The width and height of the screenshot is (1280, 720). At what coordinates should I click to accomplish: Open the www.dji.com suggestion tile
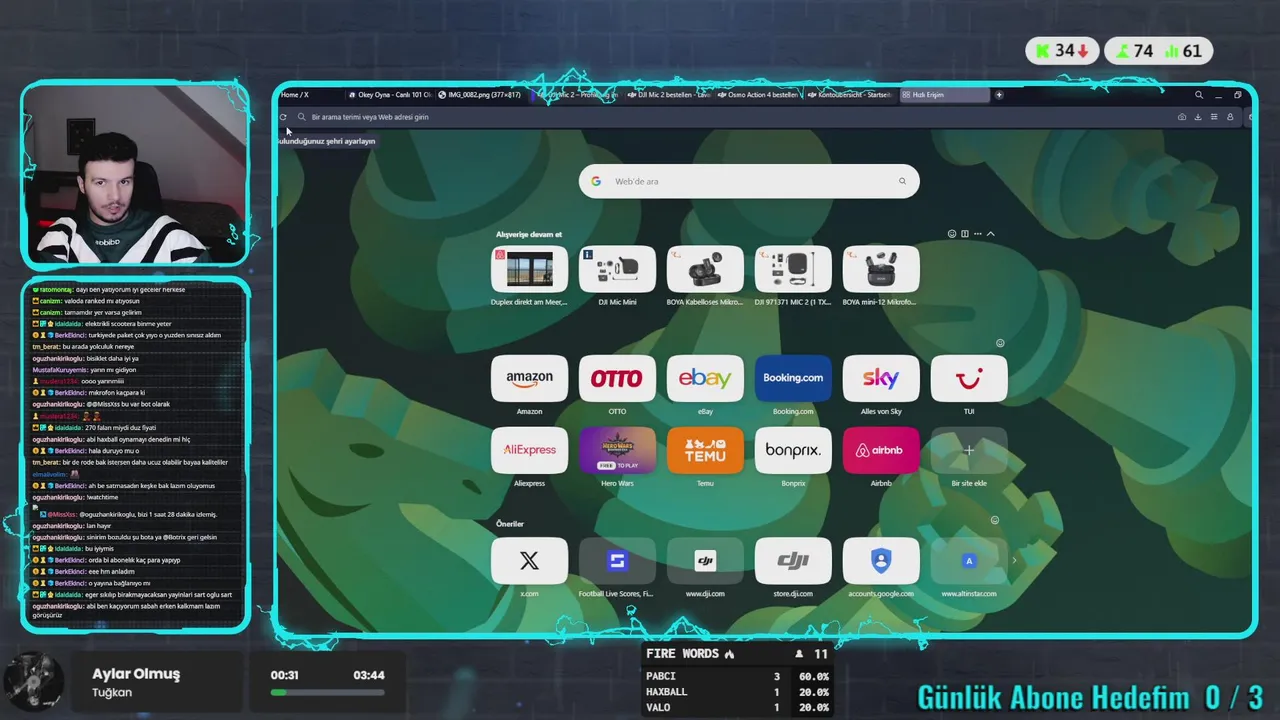tap(705, 561)
